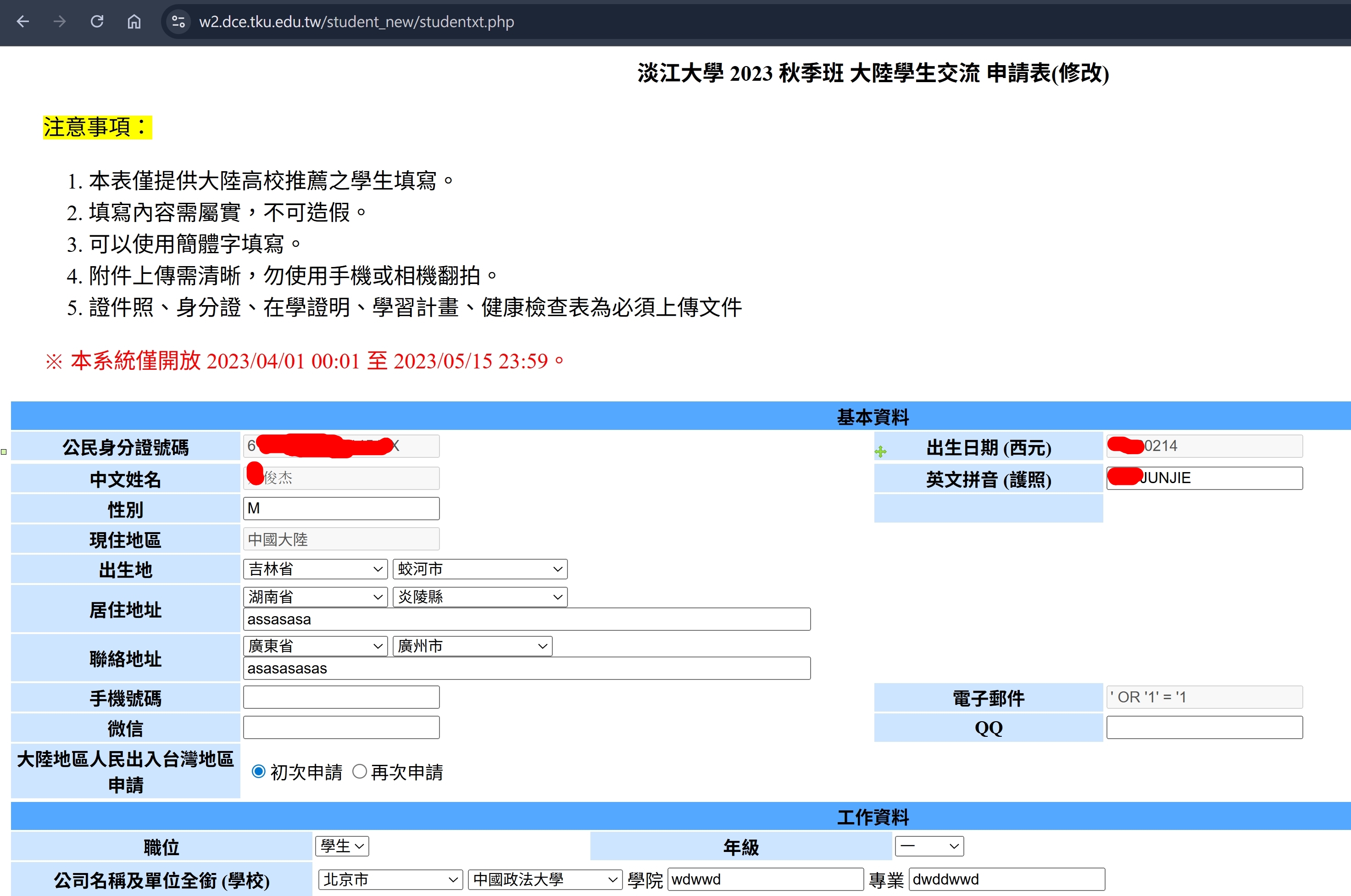Click the 專業 field containing dwddwwd
This screenshot has height=896, width=1351.
(x=1006, y=879)
